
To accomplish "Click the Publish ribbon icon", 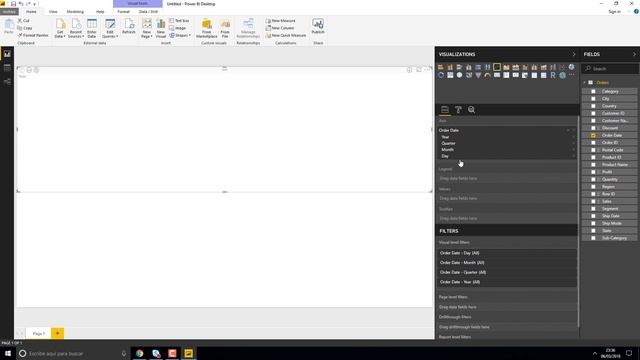I will click(x=318, y=26).
